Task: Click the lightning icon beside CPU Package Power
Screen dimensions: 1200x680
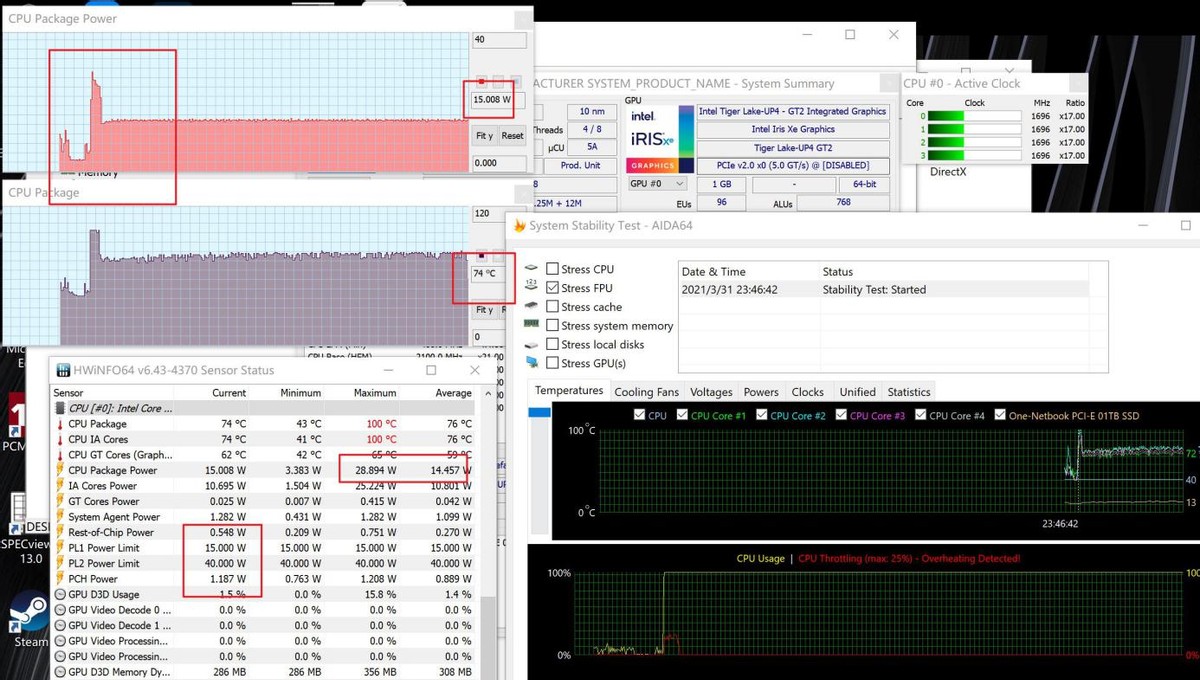Action: 59,470
